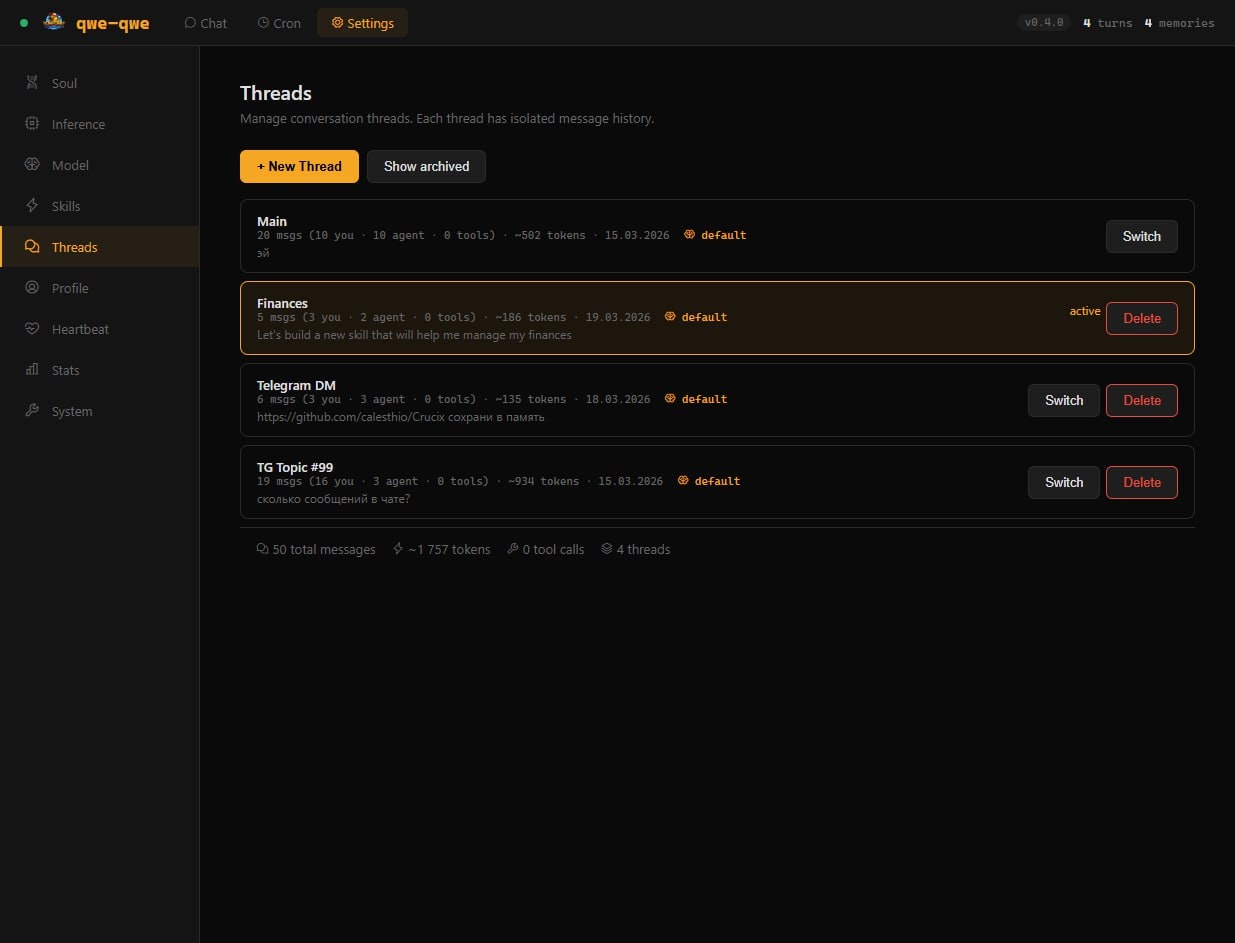Click the Stats bar chart icon
The height and width of the screenshot is (943, 1235).
click(x=32, y=370)
